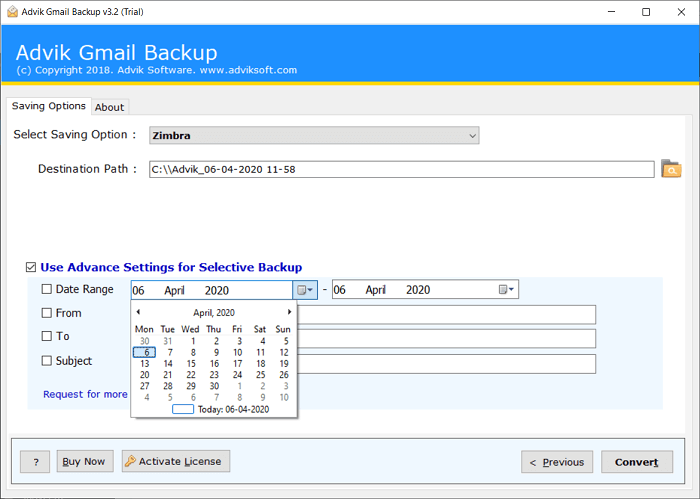Browse for destination folder icon
This screenshot has height=499, width=700.
[671, 169]
